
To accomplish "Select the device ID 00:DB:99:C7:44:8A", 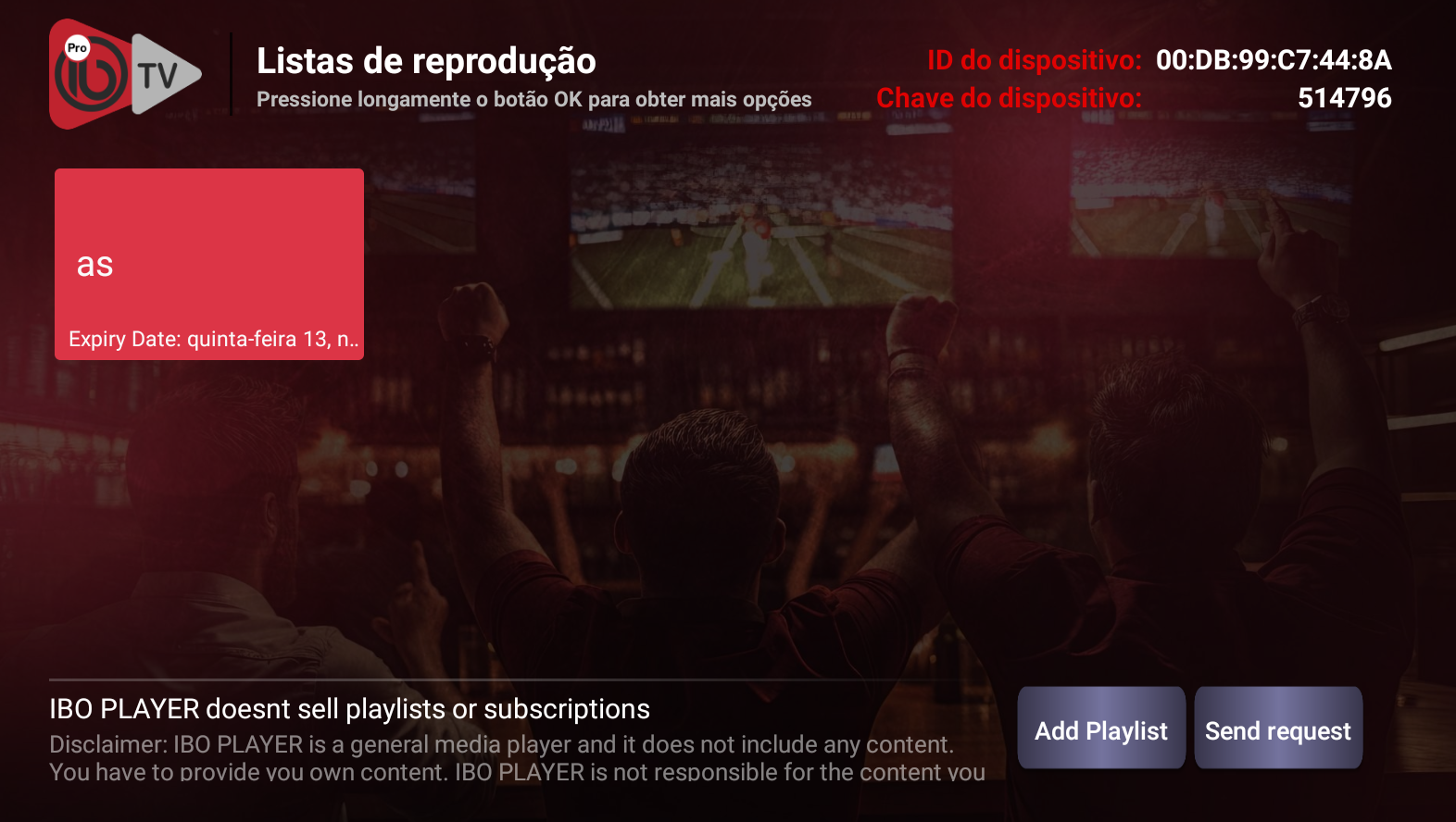I will (x=1274, y=60).
